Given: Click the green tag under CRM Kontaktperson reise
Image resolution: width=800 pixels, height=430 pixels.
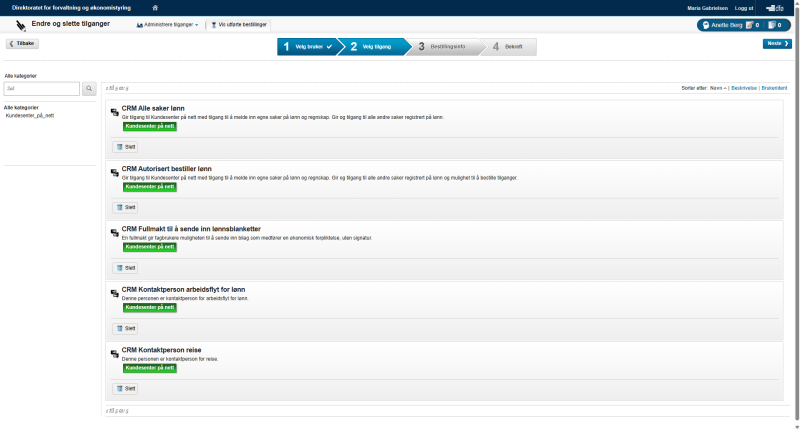Looking at the screenshot, I should coord(150,368).
